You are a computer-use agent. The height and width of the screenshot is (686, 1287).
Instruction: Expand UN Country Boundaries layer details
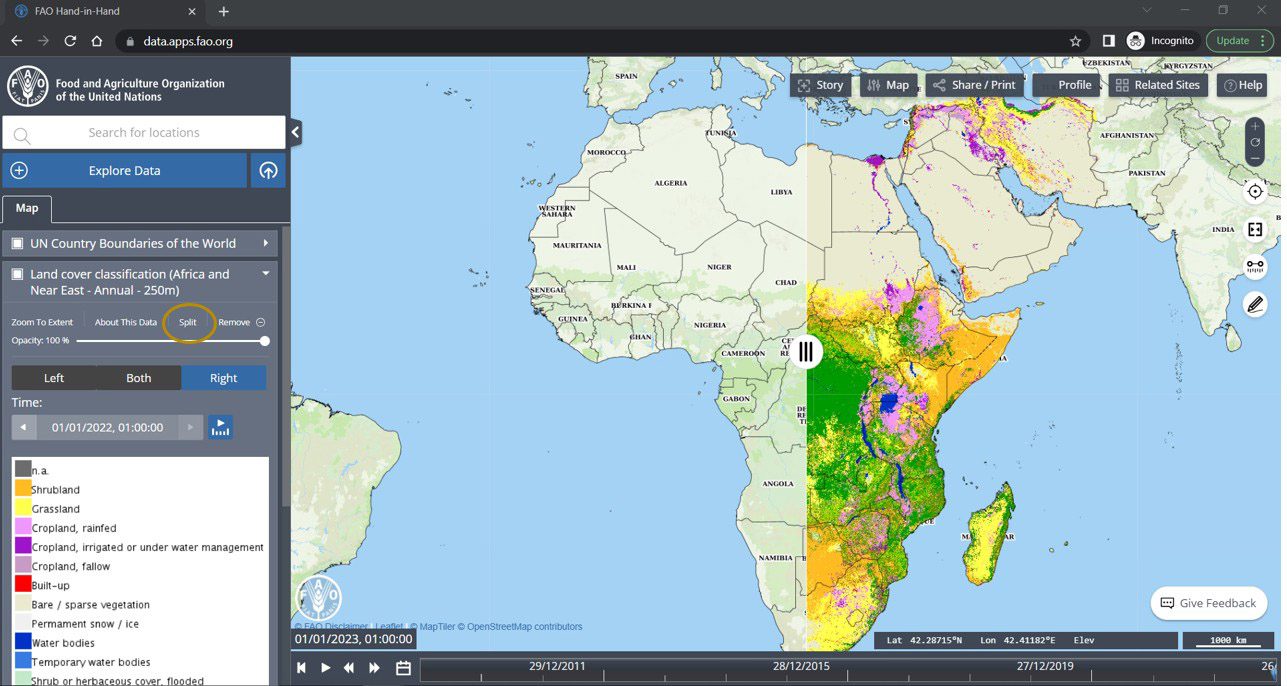point(265,243)
